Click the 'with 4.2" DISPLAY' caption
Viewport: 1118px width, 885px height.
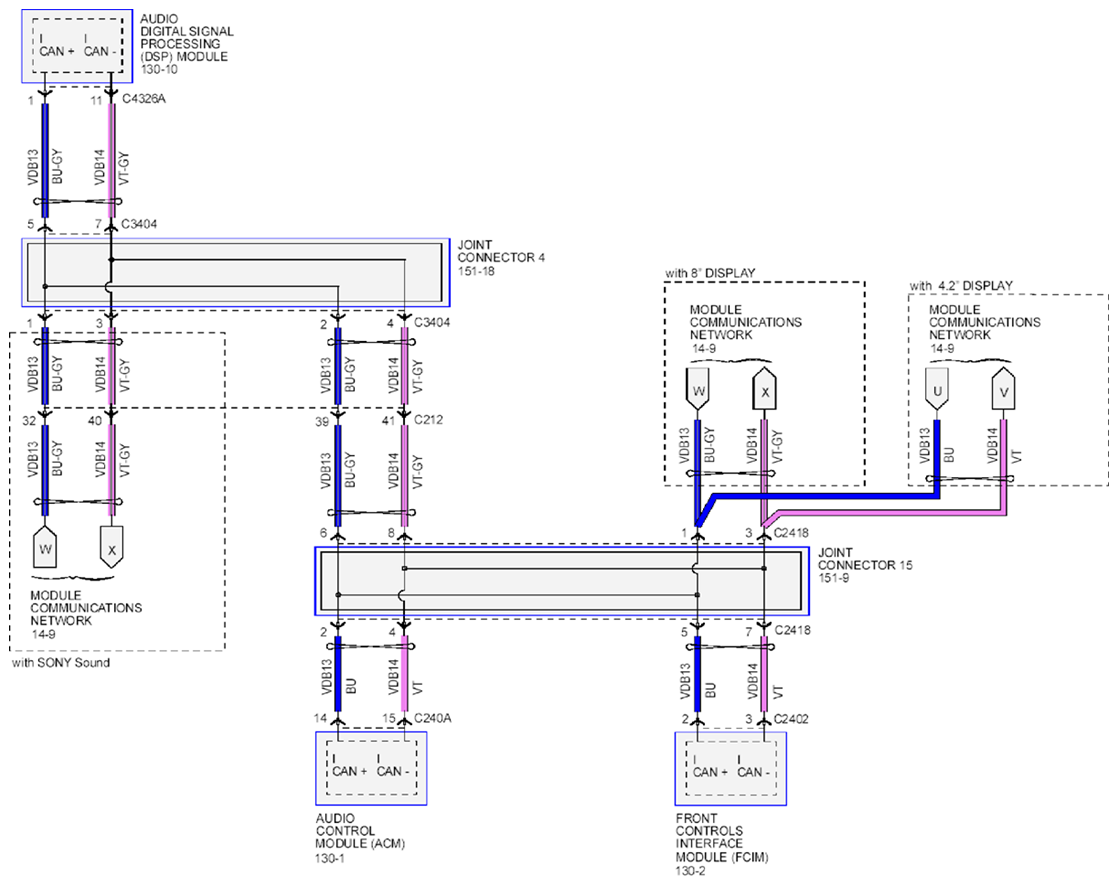pyautogui.click(x=961, y=286)
